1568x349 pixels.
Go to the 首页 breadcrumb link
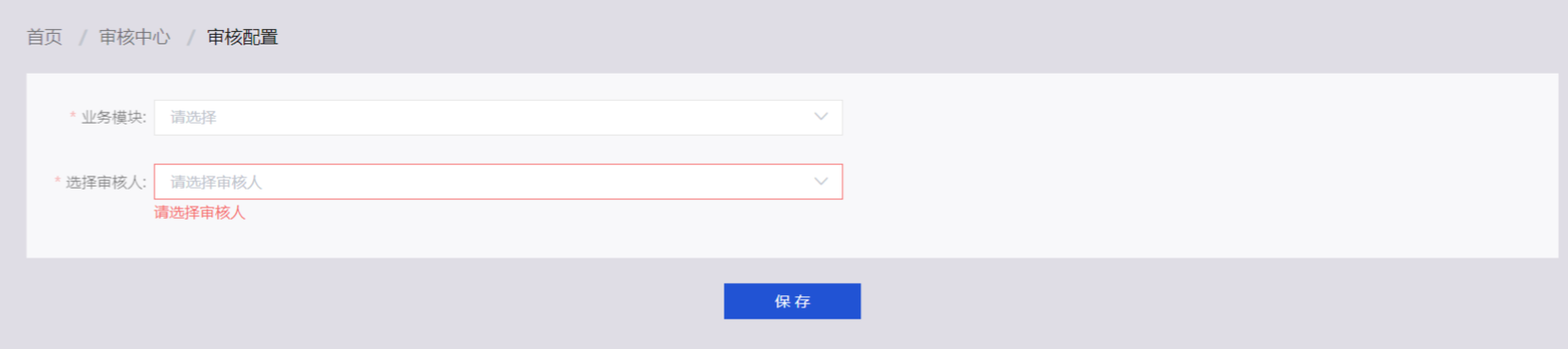[44, 37]
